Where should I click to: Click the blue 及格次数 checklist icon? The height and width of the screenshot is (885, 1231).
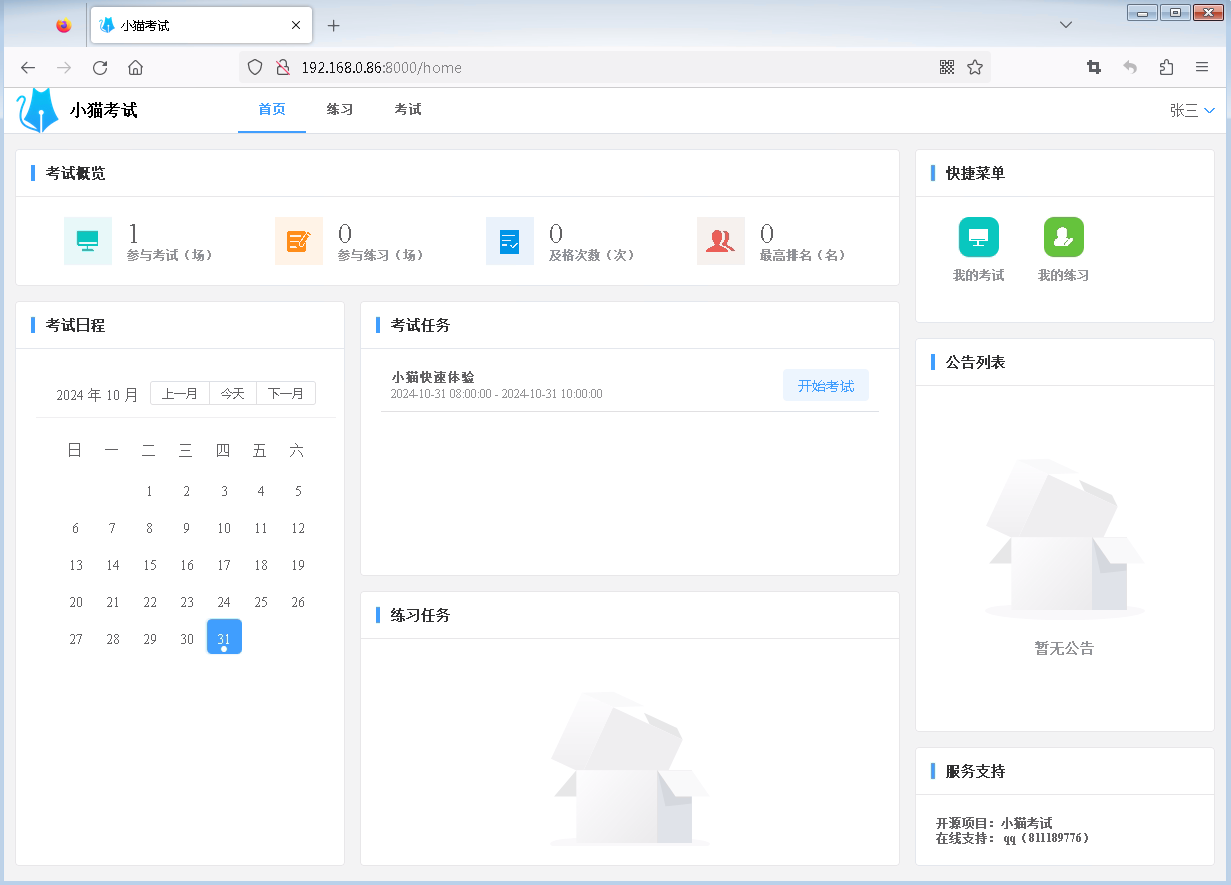[510, 240]
